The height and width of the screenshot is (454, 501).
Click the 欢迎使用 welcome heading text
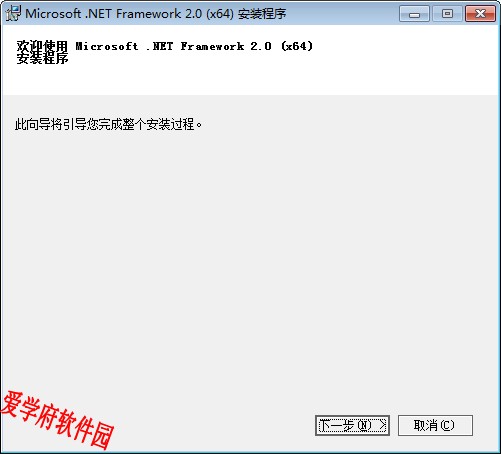click(42, 46)
